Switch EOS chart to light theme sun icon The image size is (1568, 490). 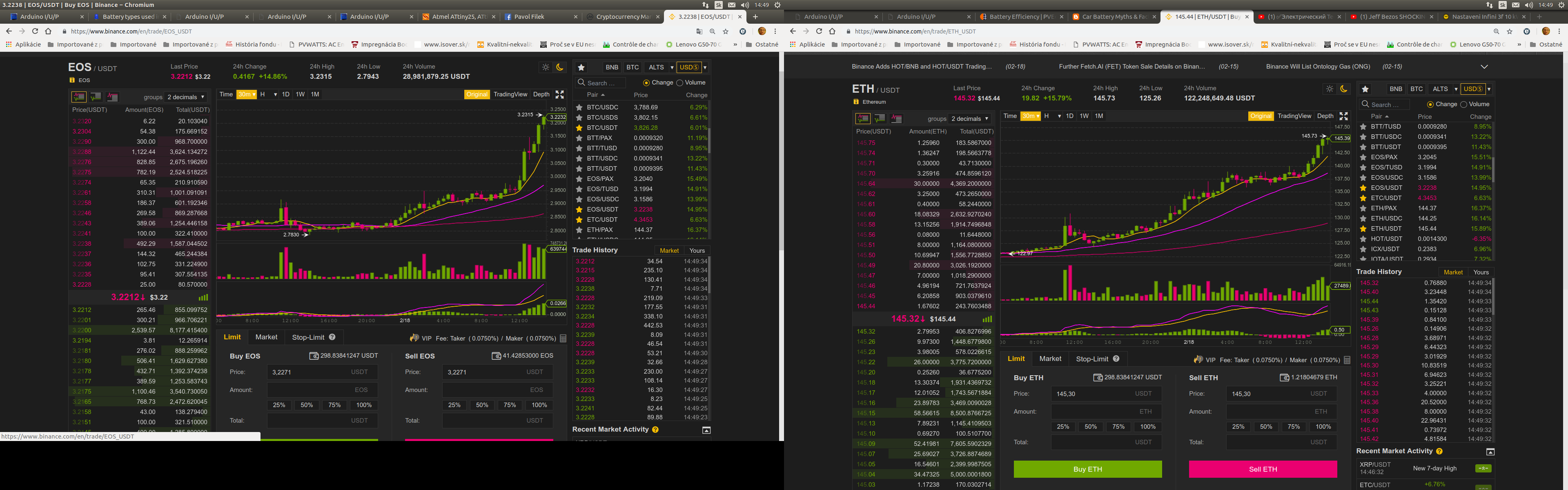[546, 67]
